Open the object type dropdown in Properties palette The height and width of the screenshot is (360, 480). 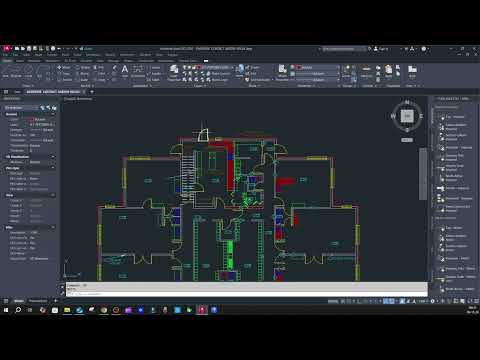click(21, 108)
